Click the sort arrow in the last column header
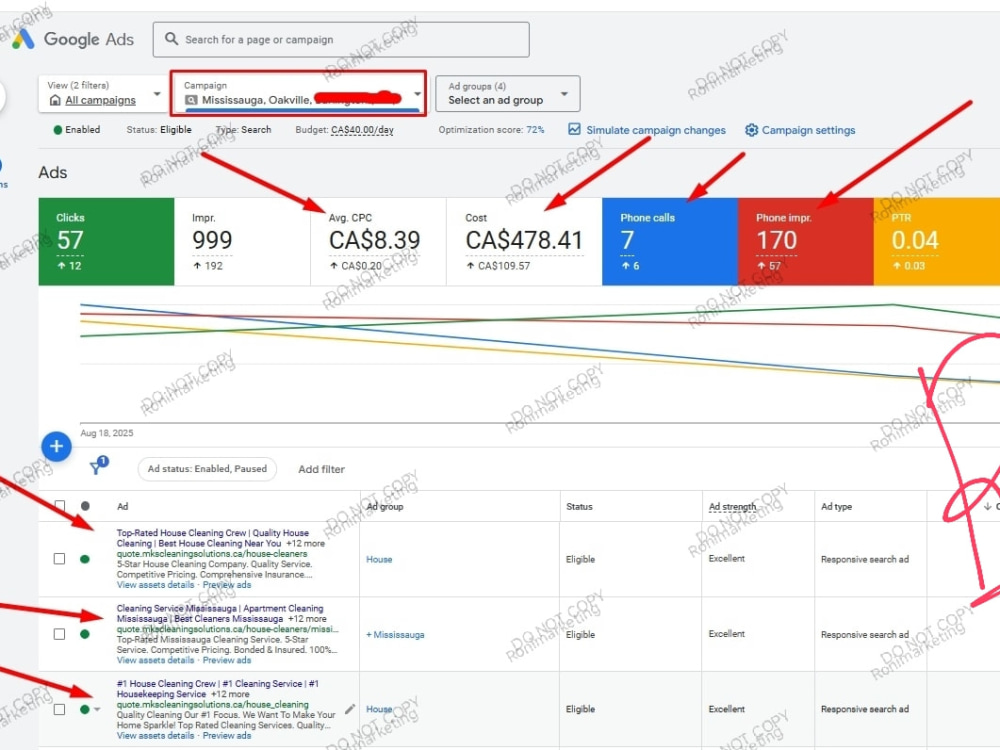Image resolution: width=1000 pixels, height=750 pixels. click(987, 506)
